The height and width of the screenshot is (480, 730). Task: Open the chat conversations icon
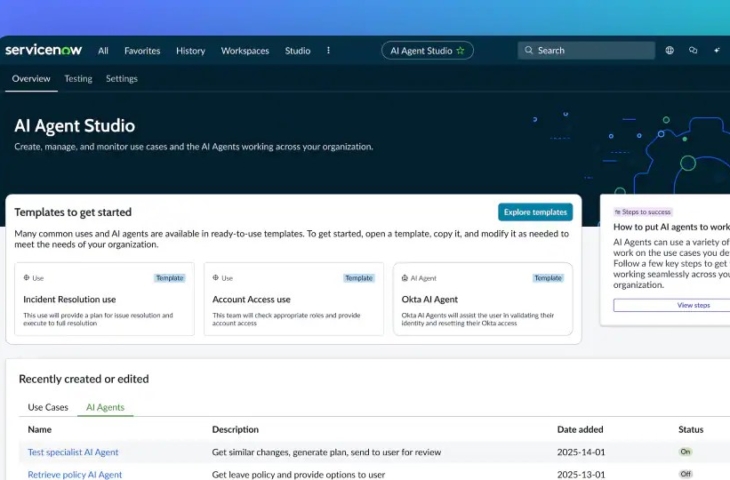point(693,50)
